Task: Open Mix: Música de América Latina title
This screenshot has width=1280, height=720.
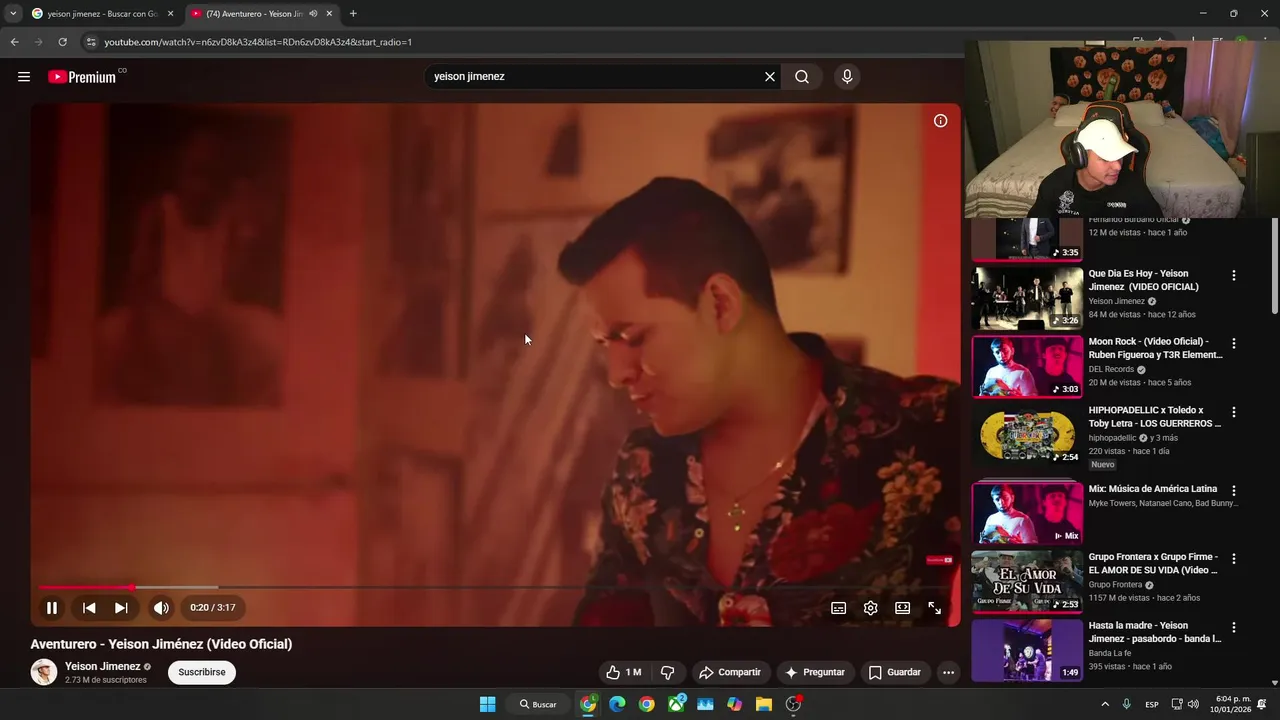Action: click(1153, 489)
